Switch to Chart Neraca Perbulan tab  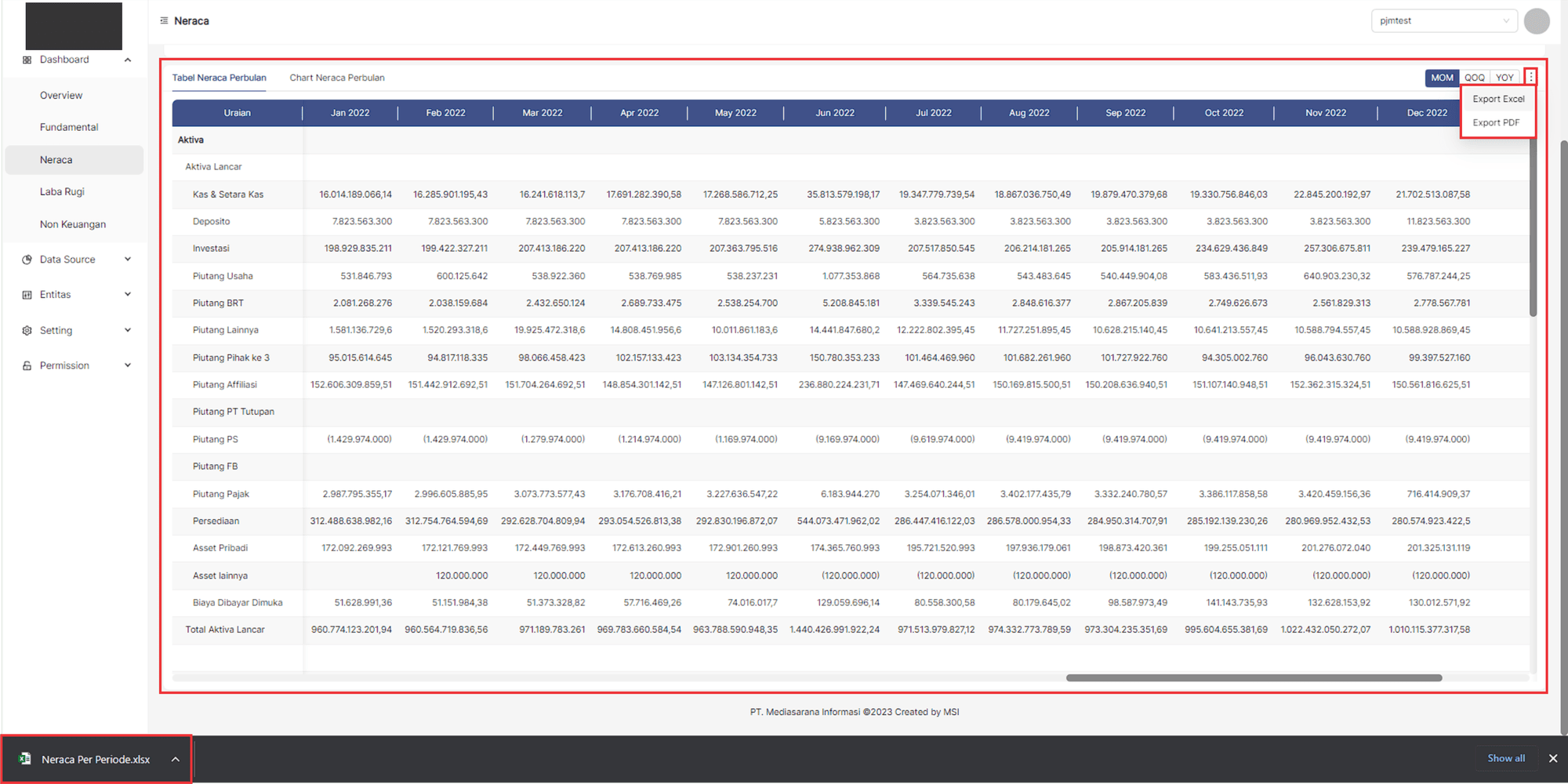point(336,78)
